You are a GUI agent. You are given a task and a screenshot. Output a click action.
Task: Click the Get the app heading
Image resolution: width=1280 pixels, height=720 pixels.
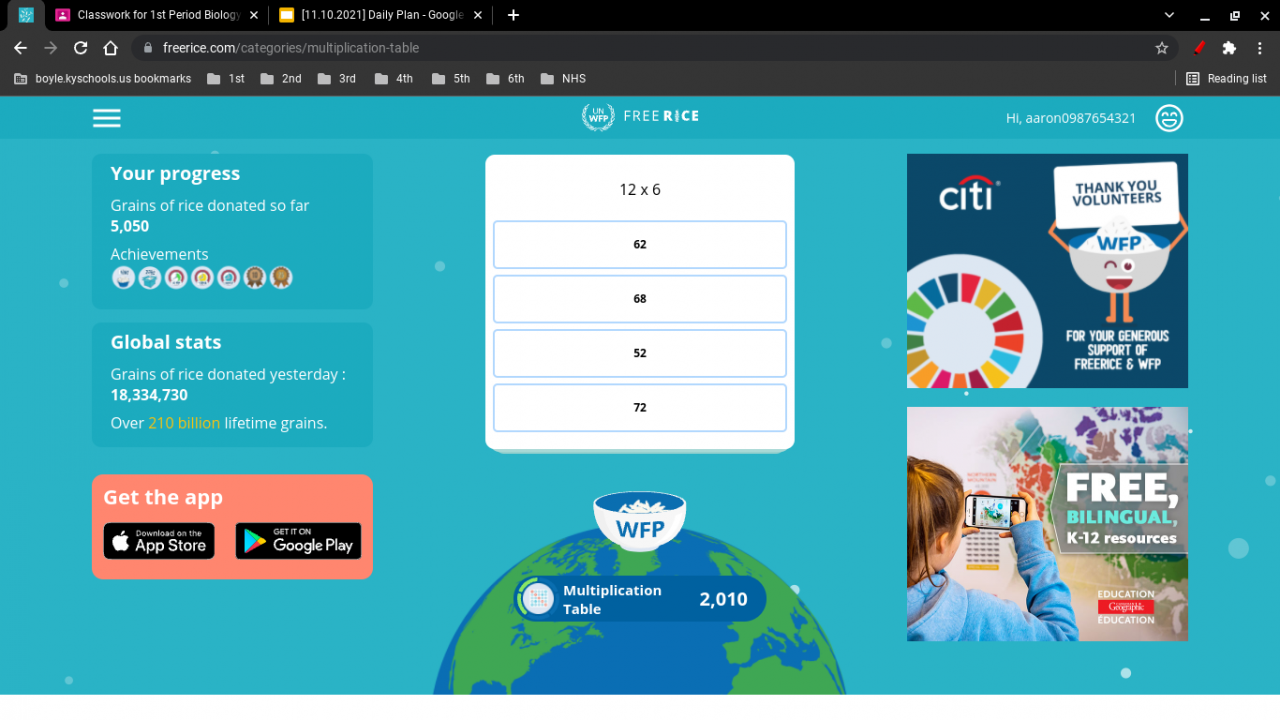(x=163, y=498)
